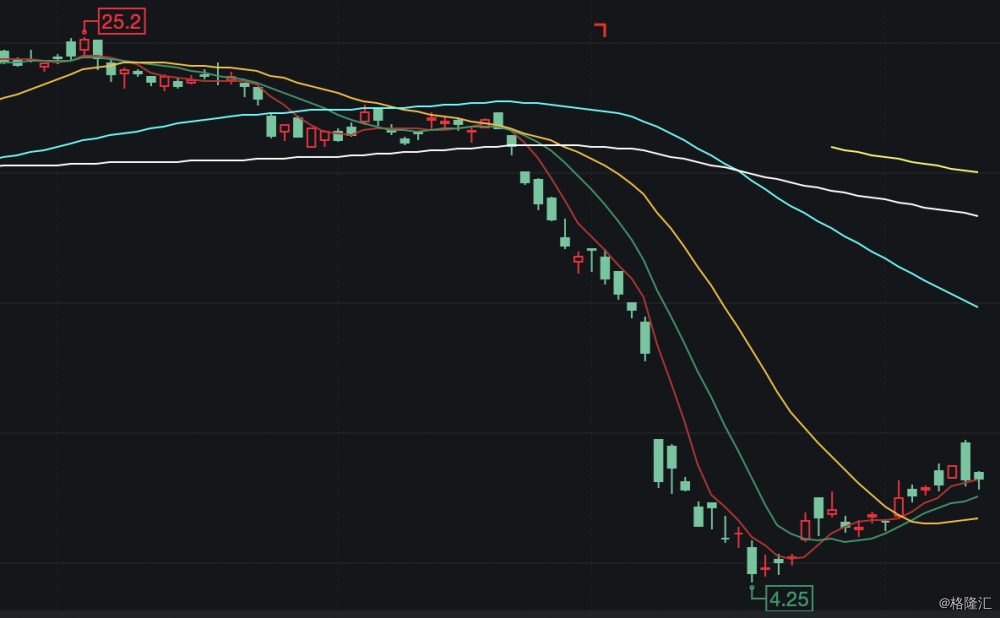1000x618 pixels.
Task: Click the lowest green candle above 4.25
Action: [752, 560]
